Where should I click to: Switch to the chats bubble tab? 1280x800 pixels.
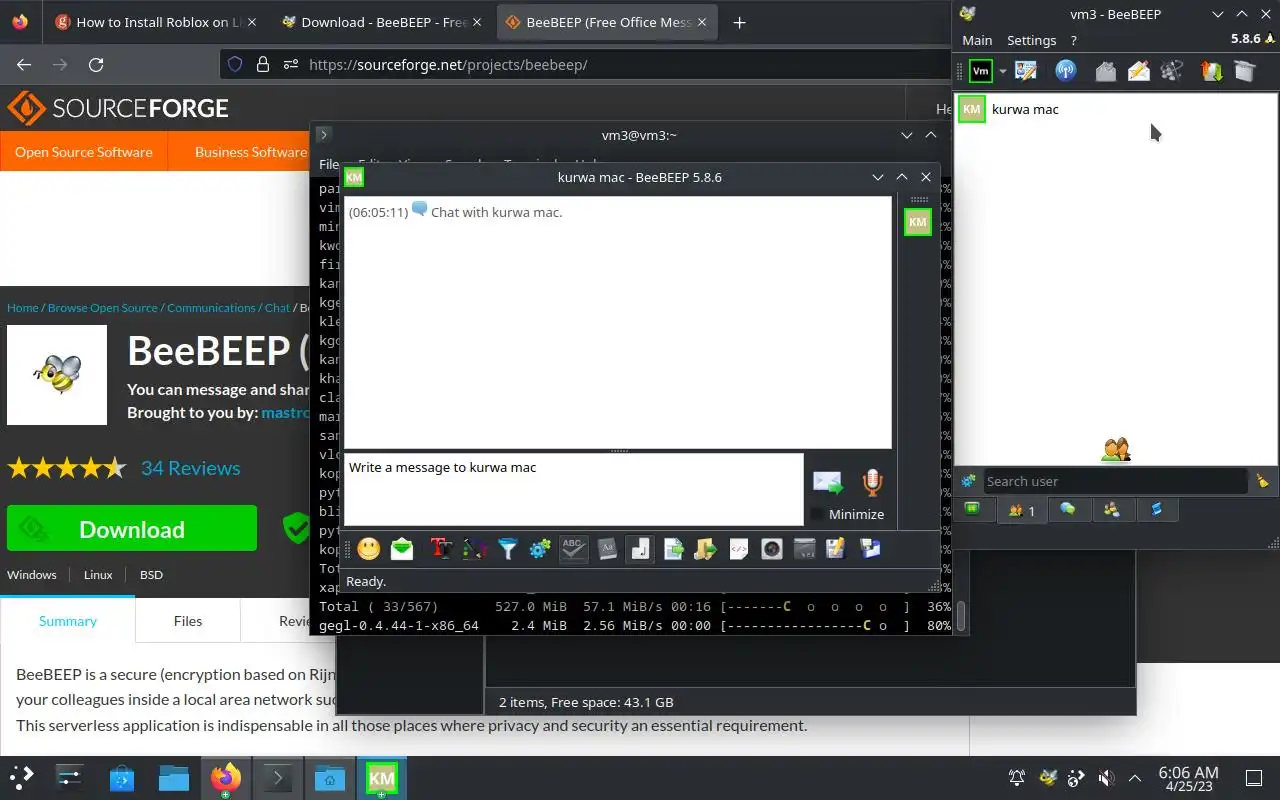pyautogui.click(x=1068, y=510)
